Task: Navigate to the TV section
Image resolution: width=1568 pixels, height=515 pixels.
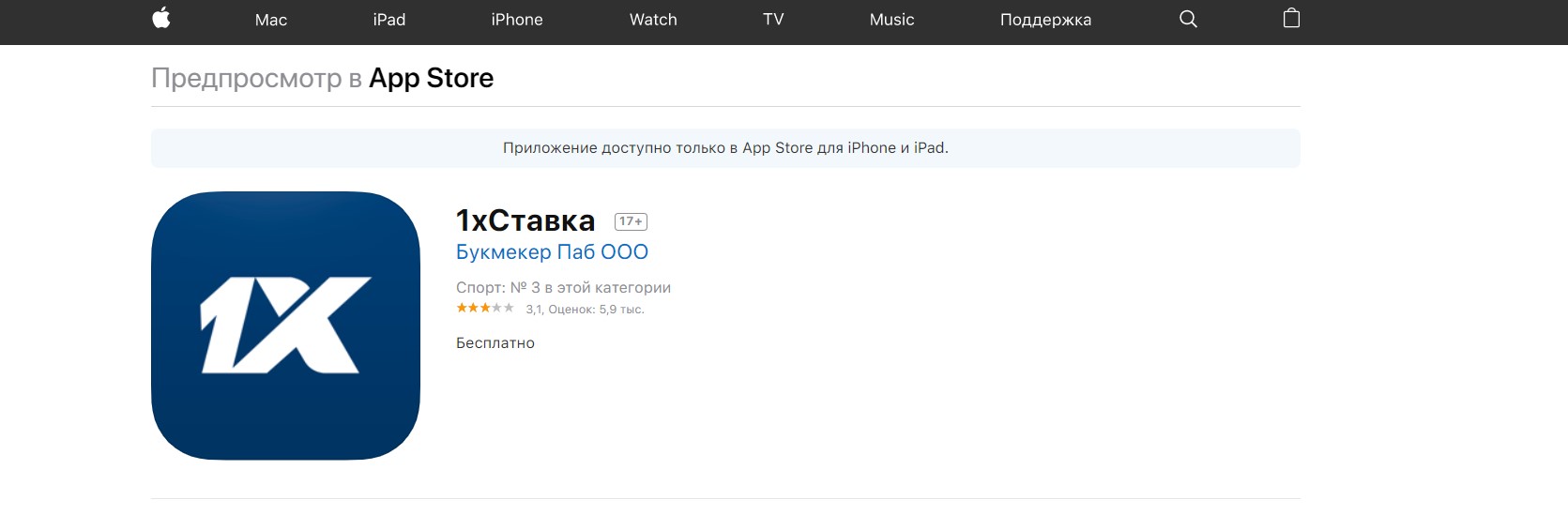Action: 773,20
